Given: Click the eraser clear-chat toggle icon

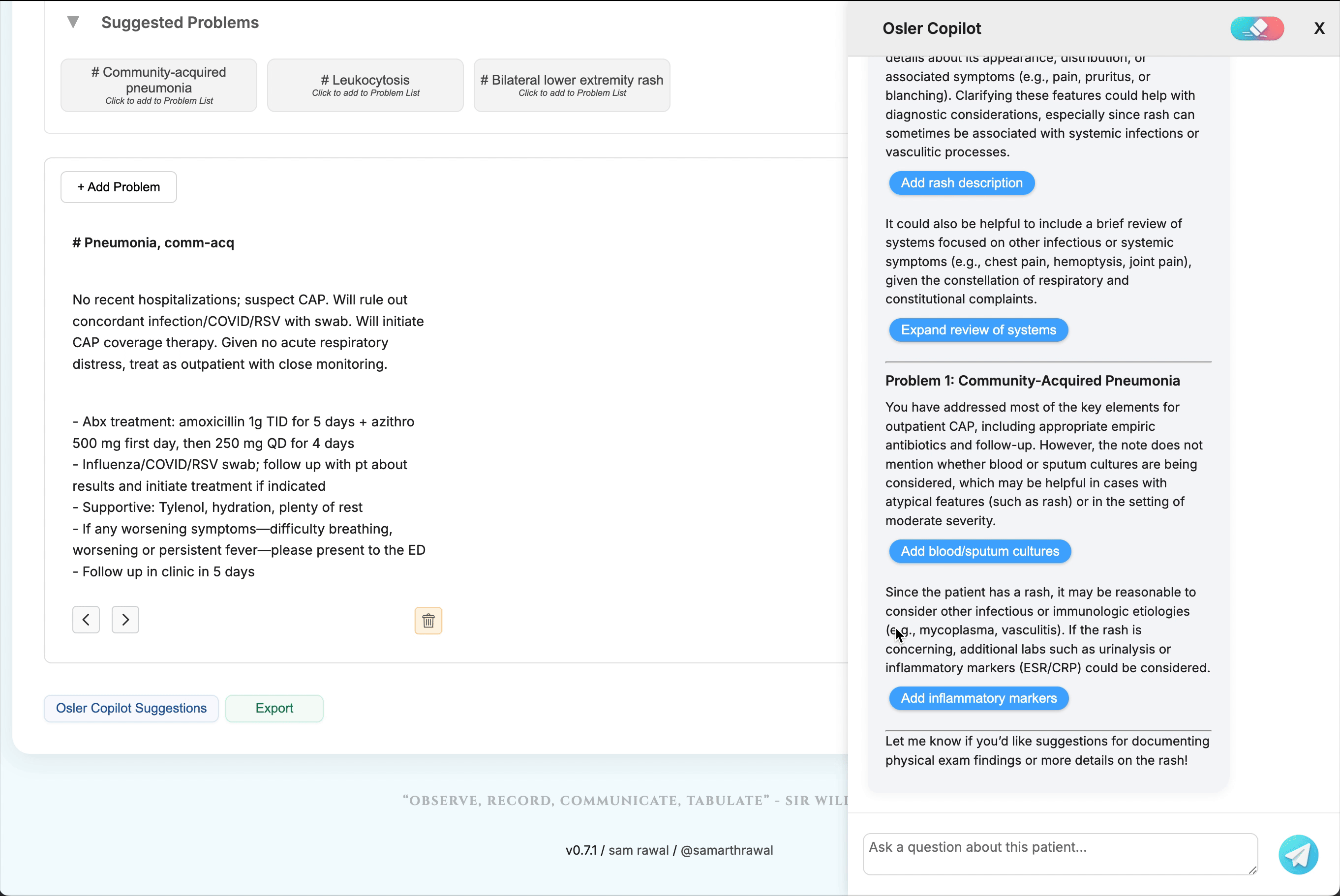Looking at the screenshot, I should 1256,29.
